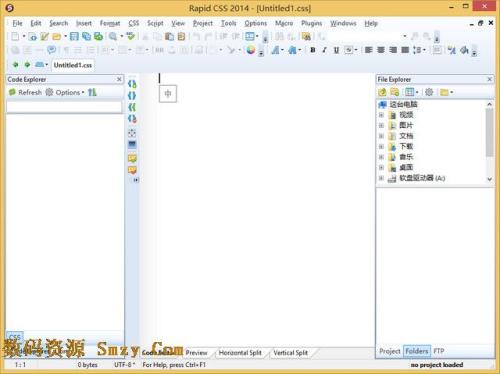Open the New document dropdown arrow
The height and width of the screenshot is (374, 500).
click(24, 36)
